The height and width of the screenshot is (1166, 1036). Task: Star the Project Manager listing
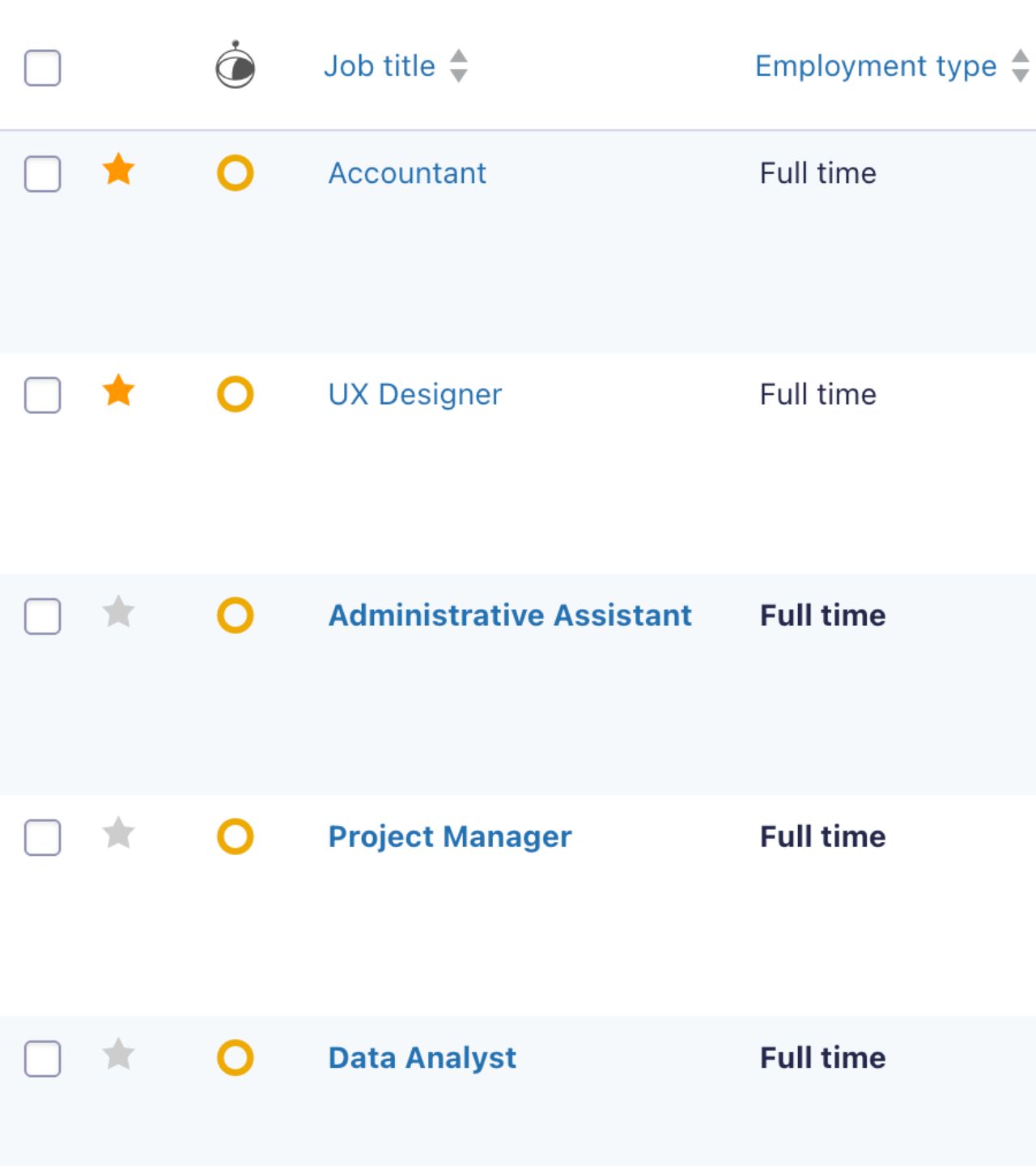click(119, 836)
